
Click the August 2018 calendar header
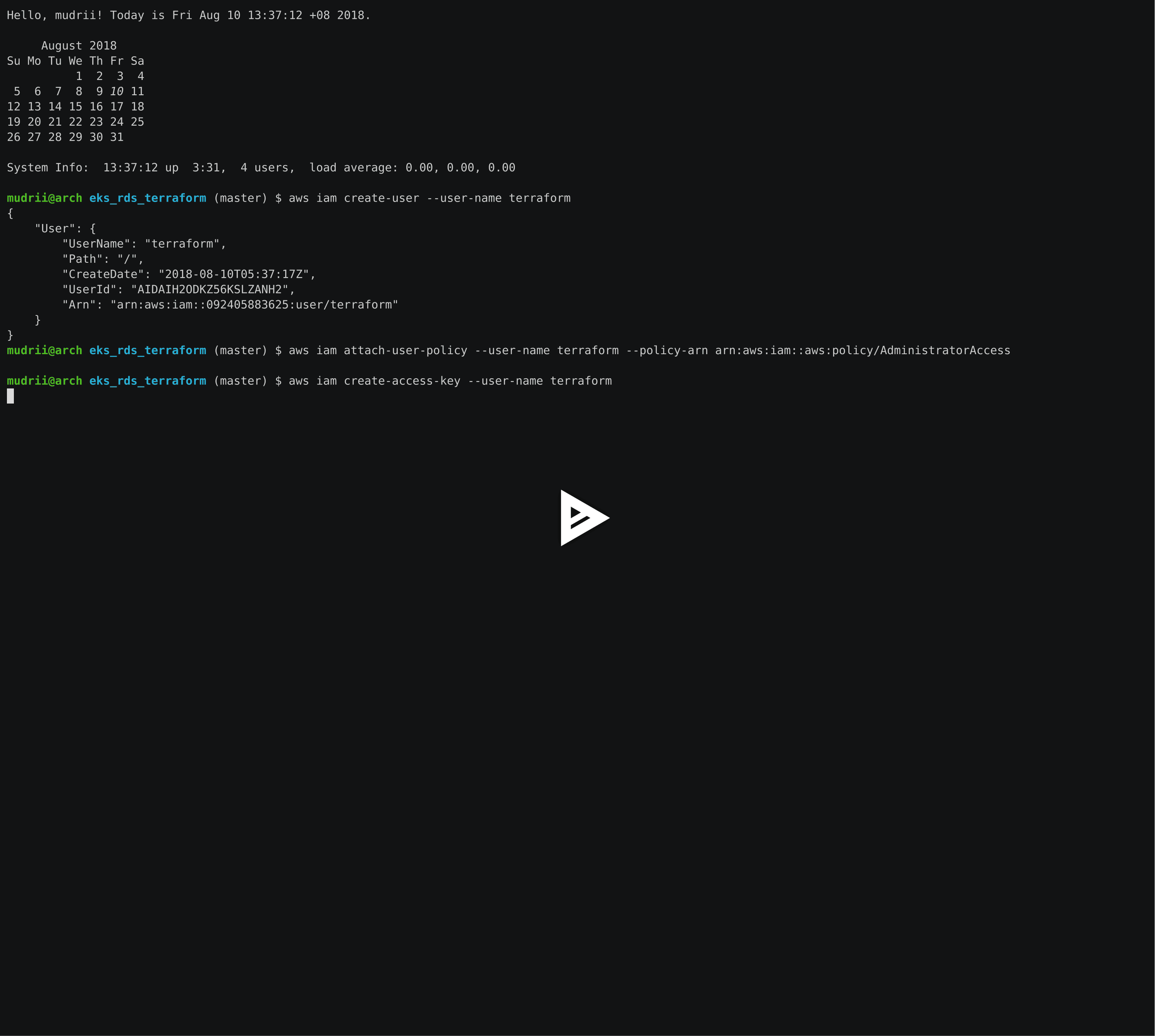(x=80, y=46)
